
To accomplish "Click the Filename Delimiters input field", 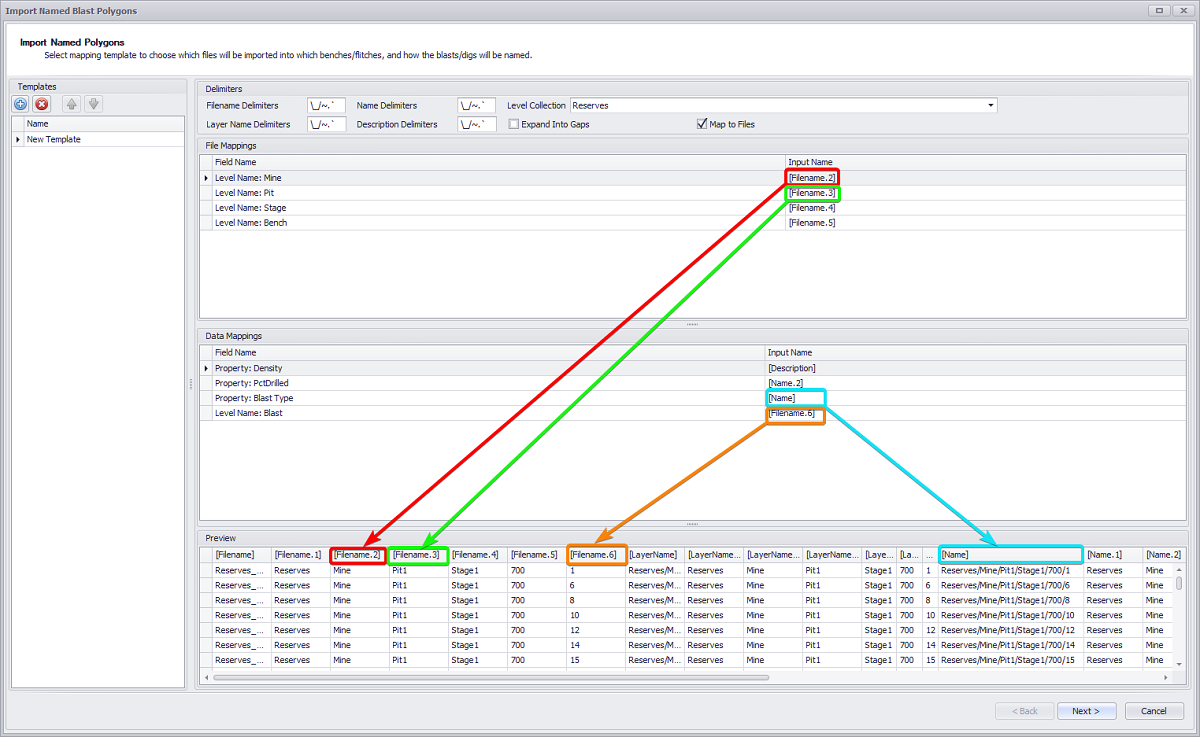I will click(327, 105).
